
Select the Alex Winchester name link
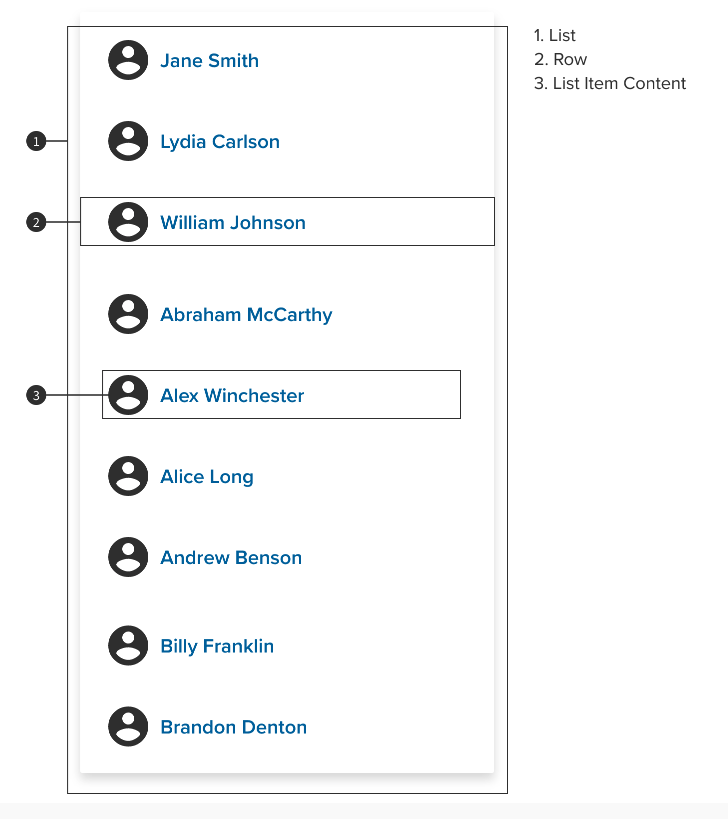tap(232, 395)
